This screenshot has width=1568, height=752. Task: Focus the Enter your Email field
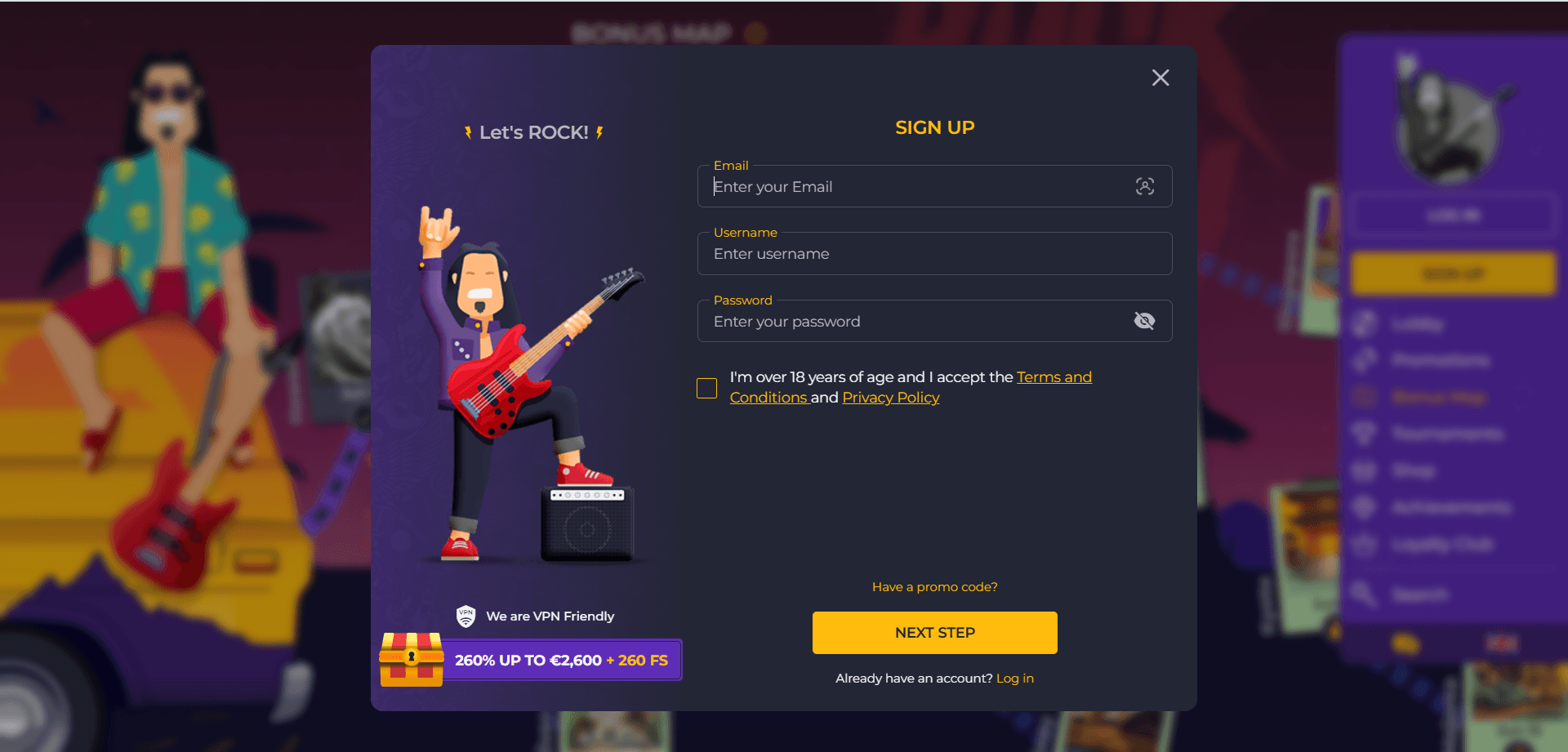[934, 186]
